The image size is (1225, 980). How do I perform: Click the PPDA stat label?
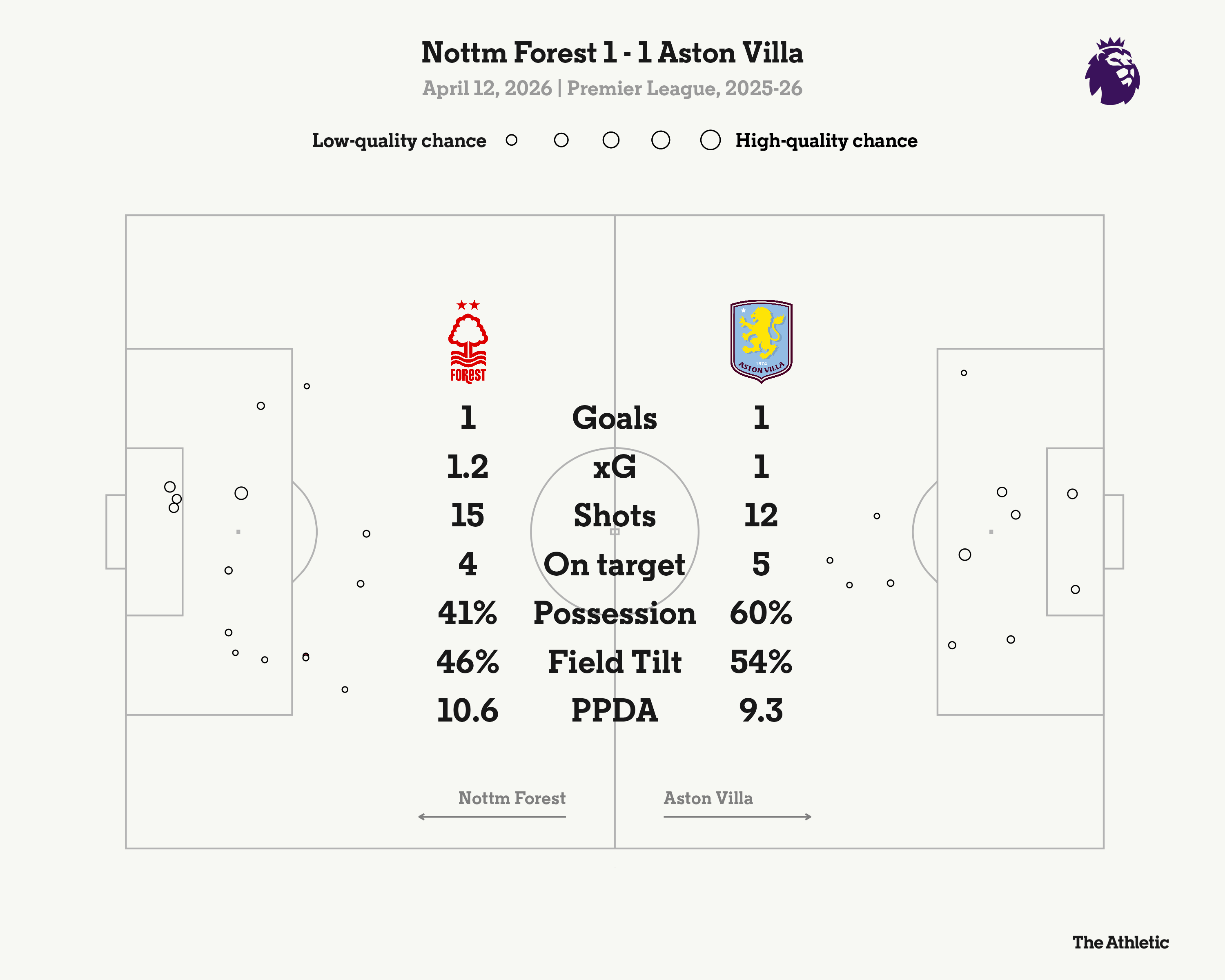click(x=614, y=711)
